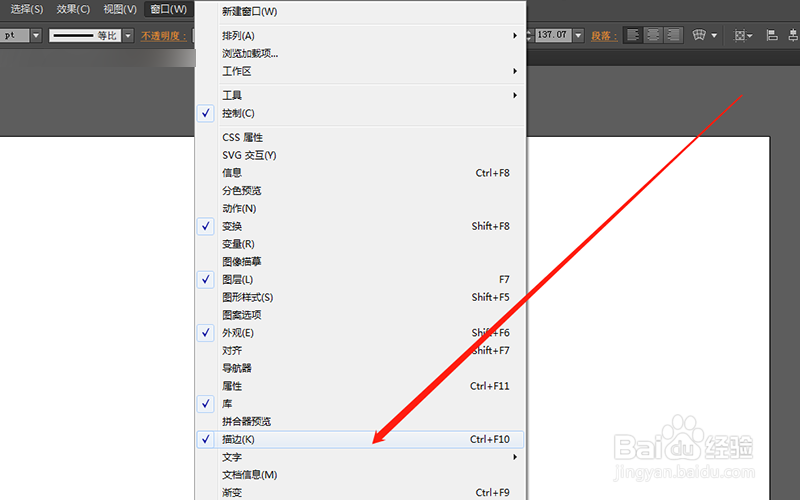Open the SVG 交互(Y) panel
Image resolution: width=800 pixels, height=500 pixels.
point(360,155)
